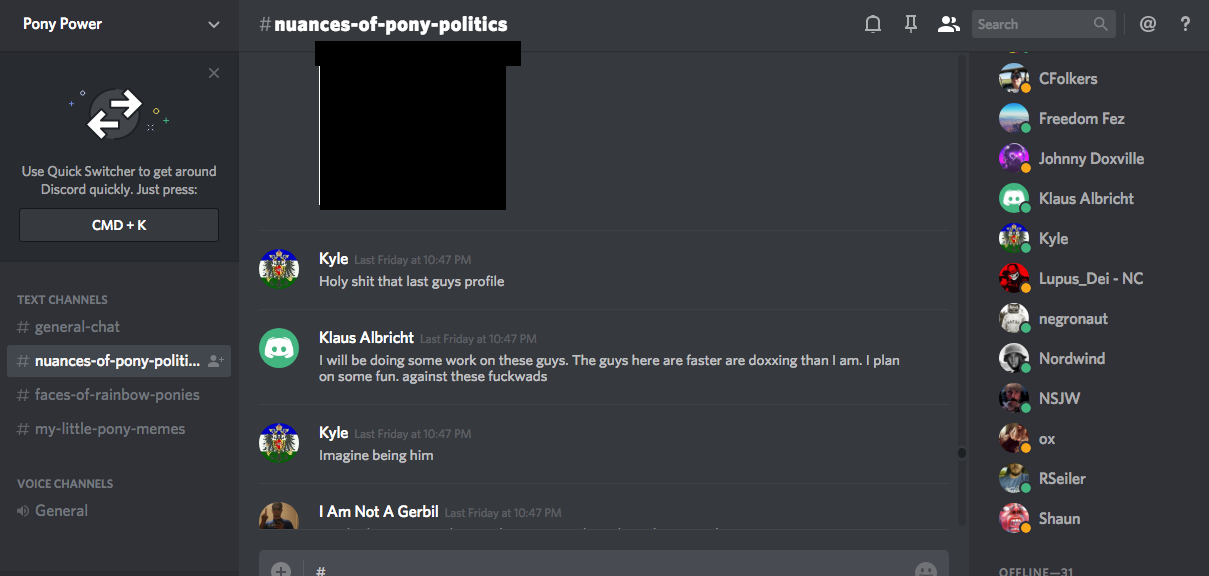Dismiss the Quick Switcher tip
This screenshot has width=1209, height=576.
tap(214, 73)
